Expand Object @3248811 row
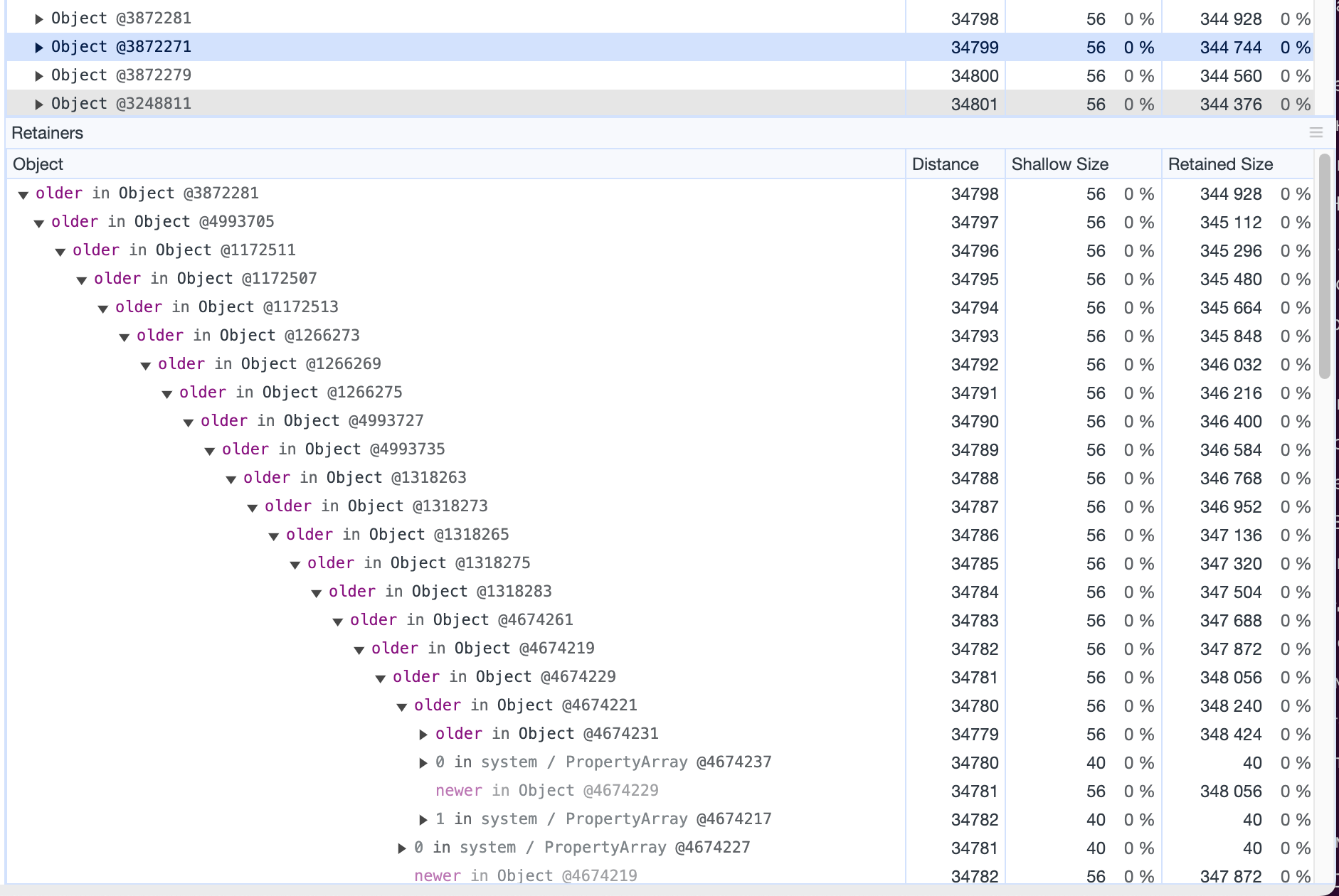This screenshot has width=1339, height=896. coord(39,105)
